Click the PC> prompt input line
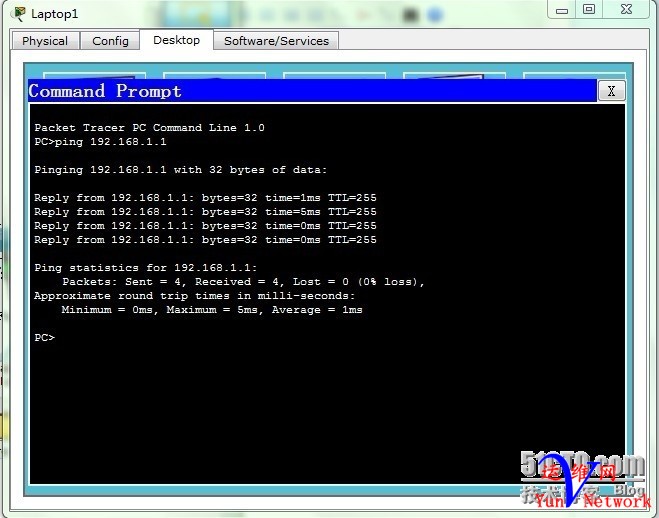The height and width of the screenshot is (518, 659). click(x=45, y=338)
